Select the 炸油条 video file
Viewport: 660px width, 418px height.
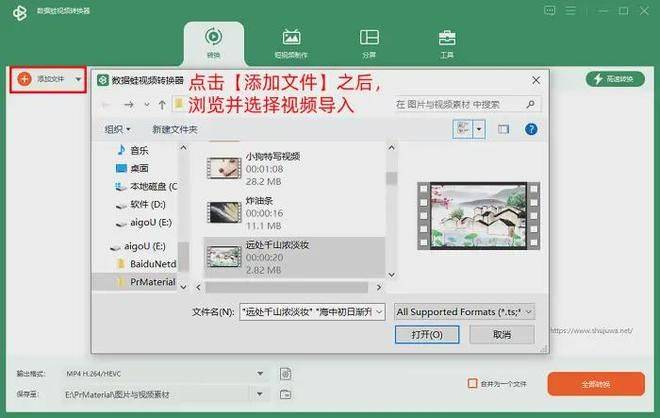click(x=294, y=213)
